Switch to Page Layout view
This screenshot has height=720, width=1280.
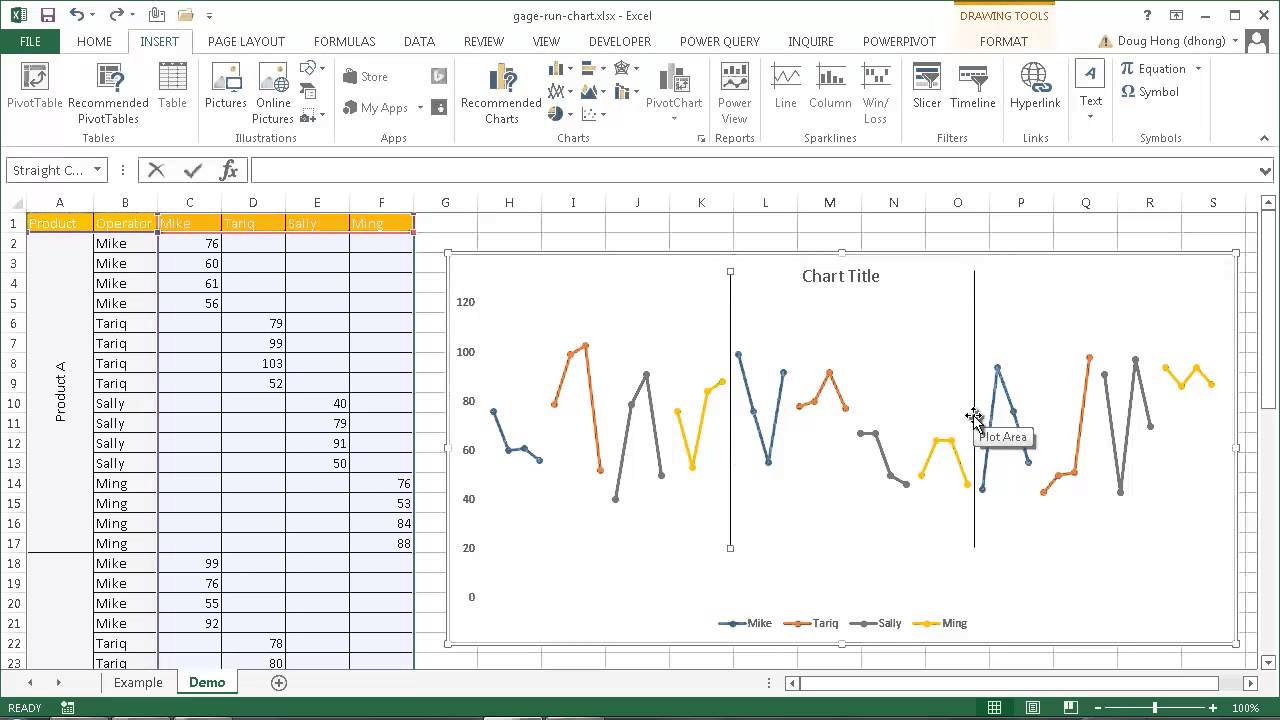pyautogui.click(x=1032, y=708)
